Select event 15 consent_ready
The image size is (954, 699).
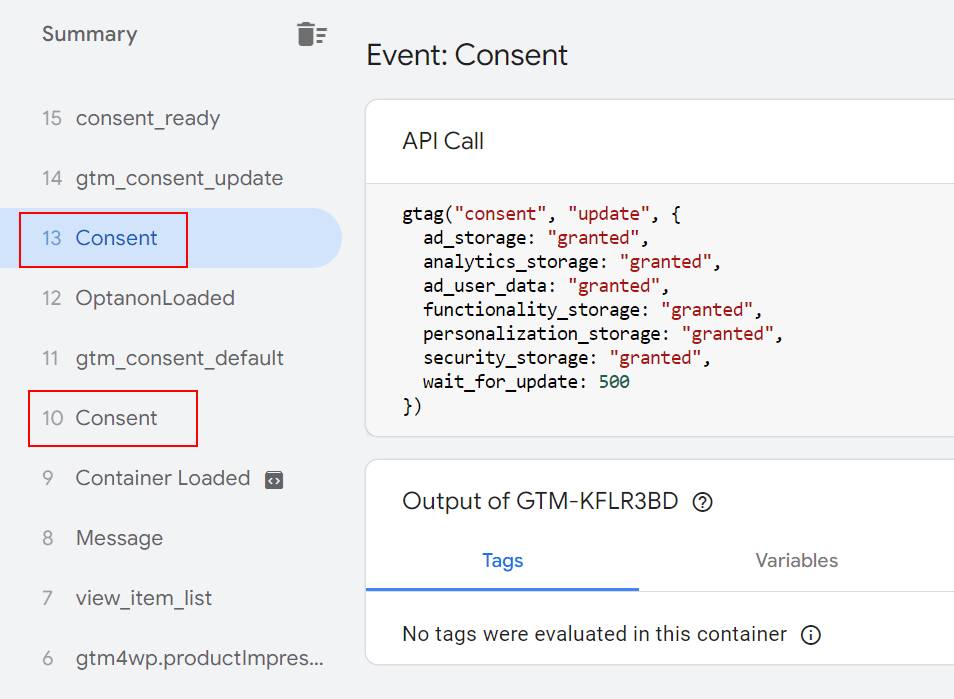point(147,118)
